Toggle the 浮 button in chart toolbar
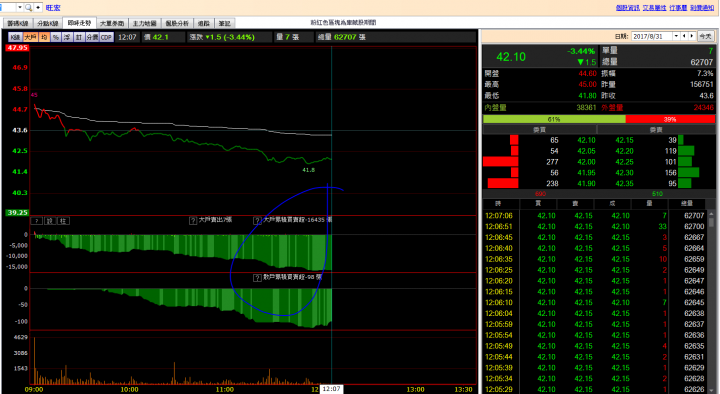Image resolution: width=720 pixels, height=394 pixels. click(x=67, y=37)
